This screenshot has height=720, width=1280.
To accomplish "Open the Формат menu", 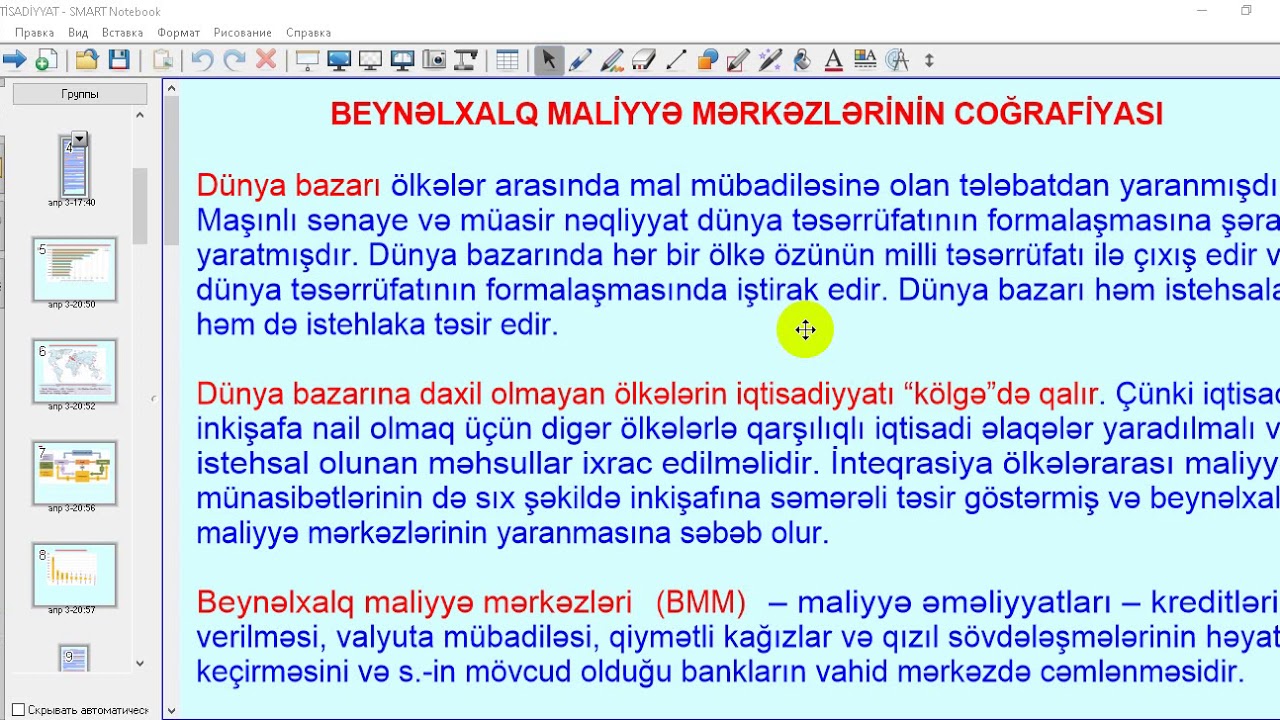I will pos(179,33).
